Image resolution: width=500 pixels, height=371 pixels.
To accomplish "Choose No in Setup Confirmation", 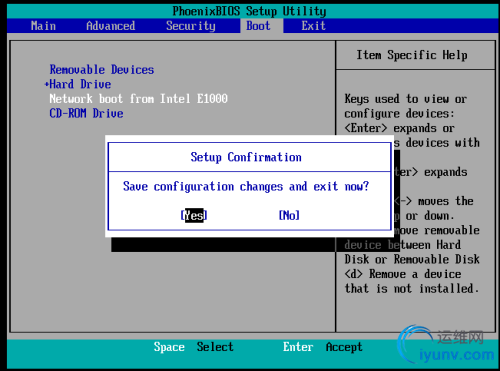I will point(289,215).
